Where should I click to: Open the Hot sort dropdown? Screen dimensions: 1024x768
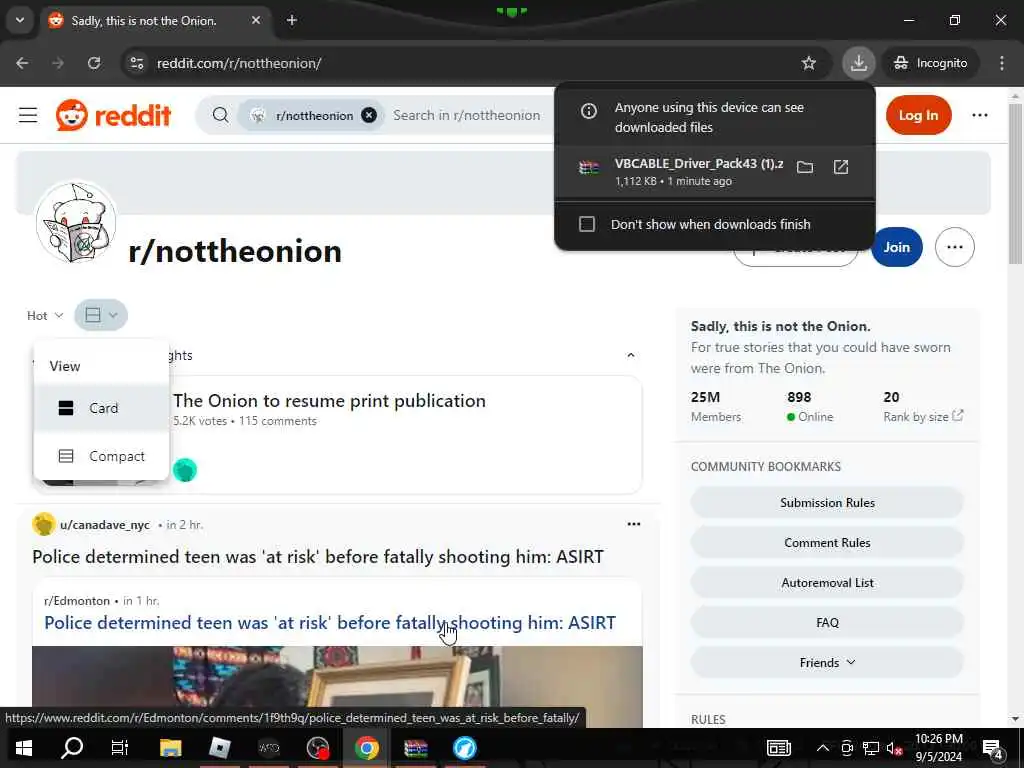[x=44, y=315]
